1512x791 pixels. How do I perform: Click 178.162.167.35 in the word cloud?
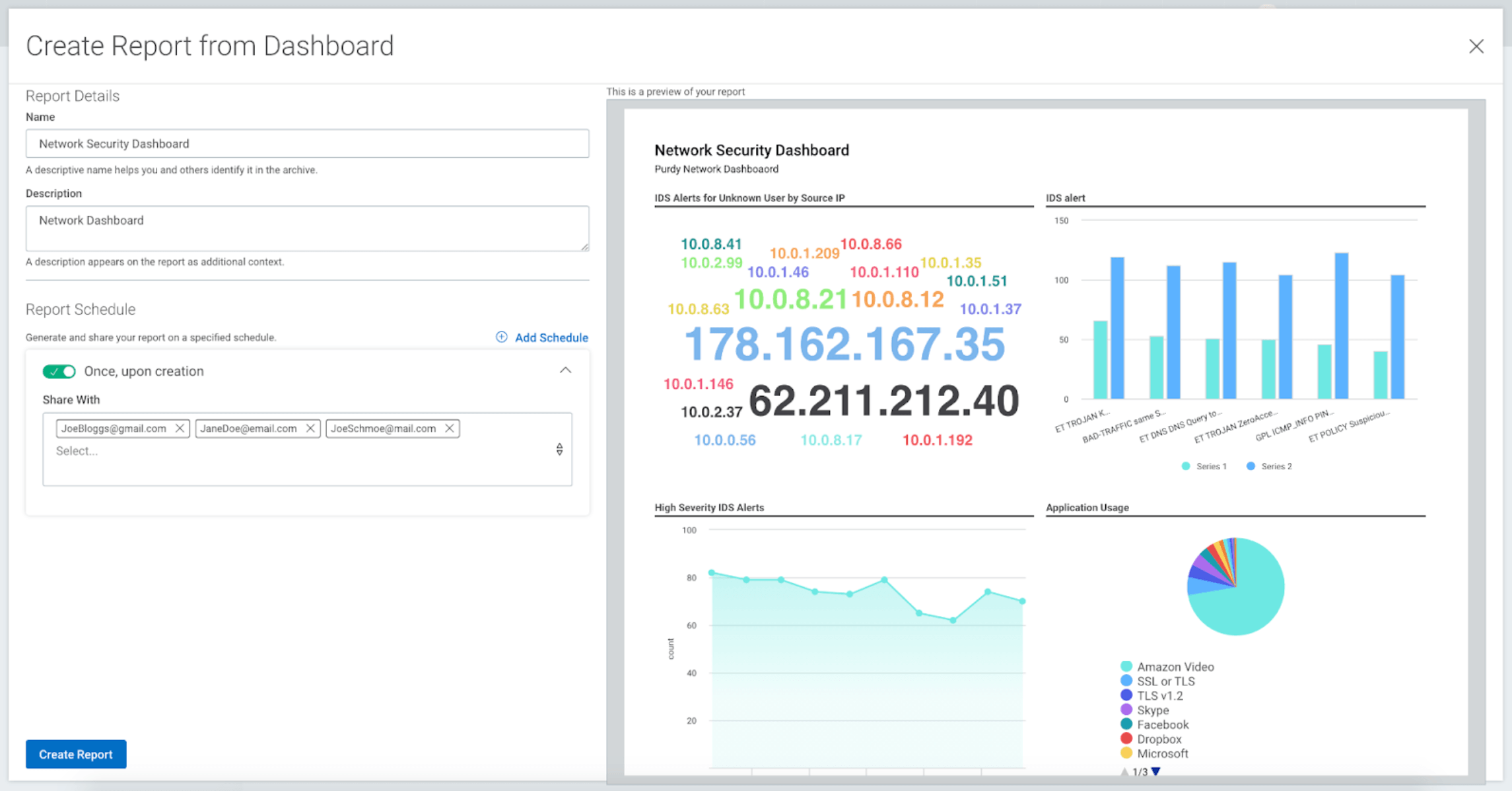tap(844, 344)
